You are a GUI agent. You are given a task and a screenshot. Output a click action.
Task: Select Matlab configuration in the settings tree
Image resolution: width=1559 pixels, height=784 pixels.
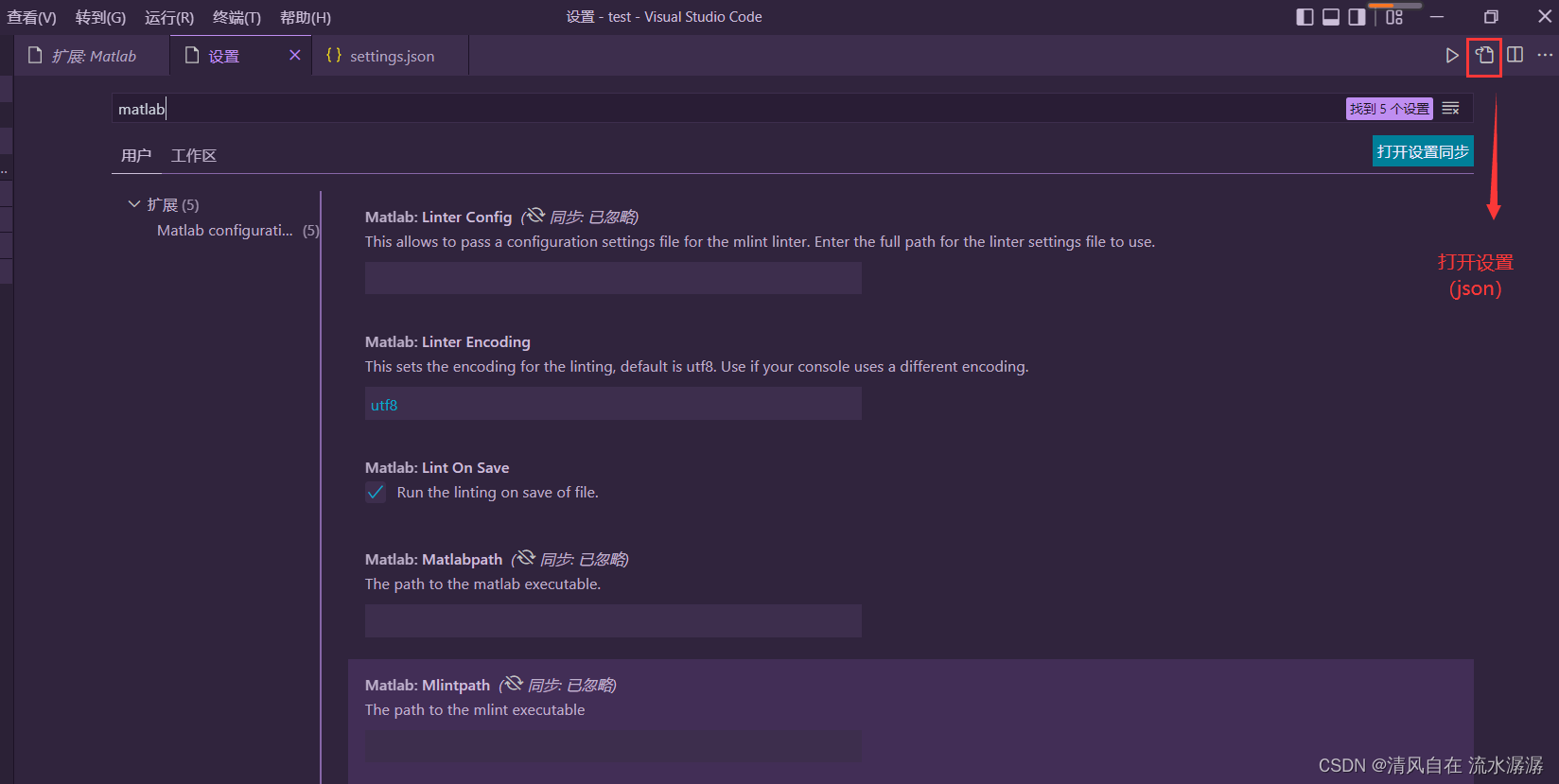[x=225, y=231]
